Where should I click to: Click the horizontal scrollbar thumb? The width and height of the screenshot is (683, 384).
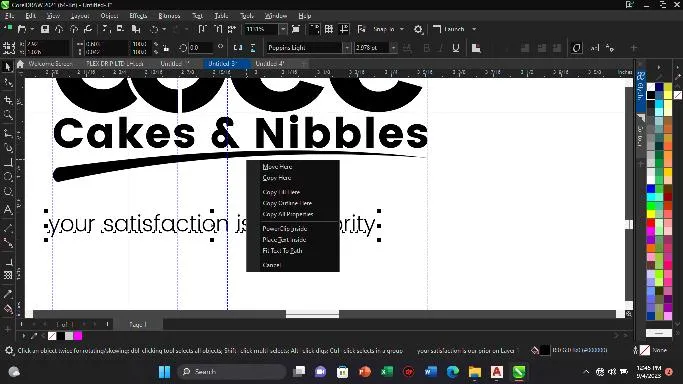click(x=312, y=314)
